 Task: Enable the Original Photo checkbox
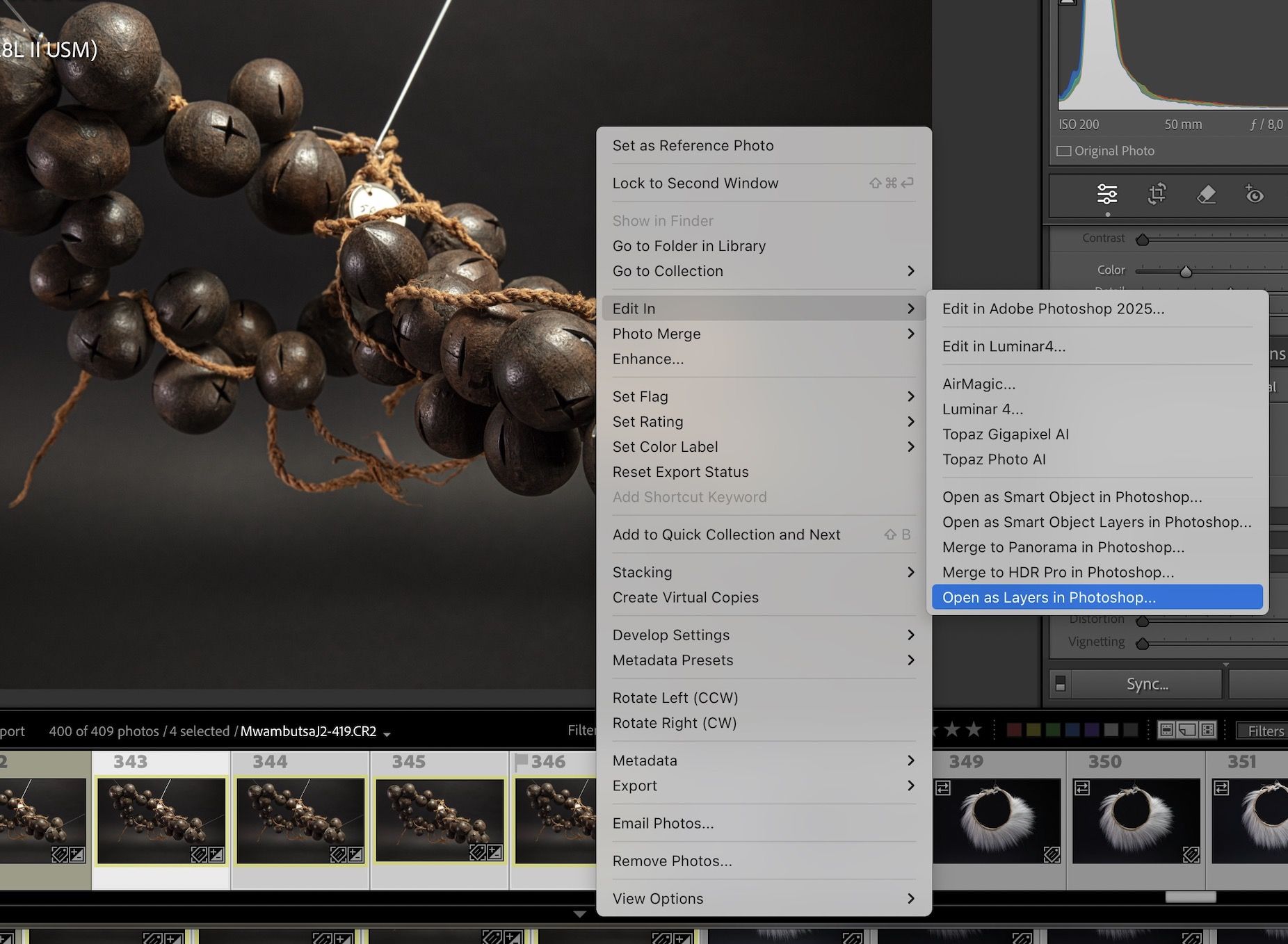pyautogui.click(x=1064, y=151)
